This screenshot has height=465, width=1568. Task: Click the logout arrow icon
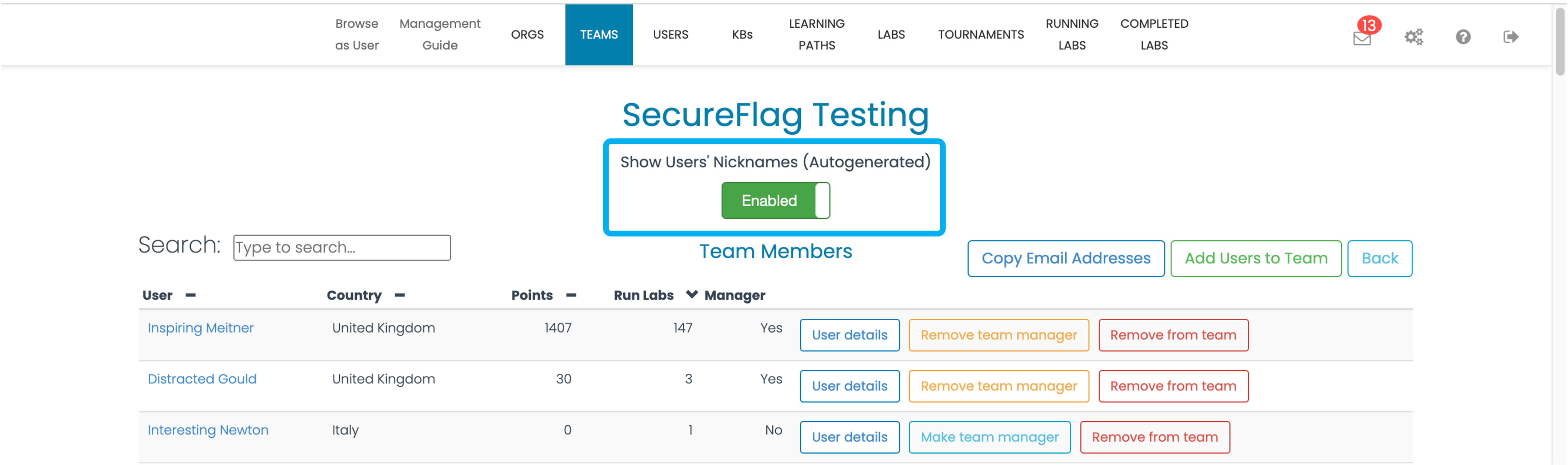point(1511,37)
